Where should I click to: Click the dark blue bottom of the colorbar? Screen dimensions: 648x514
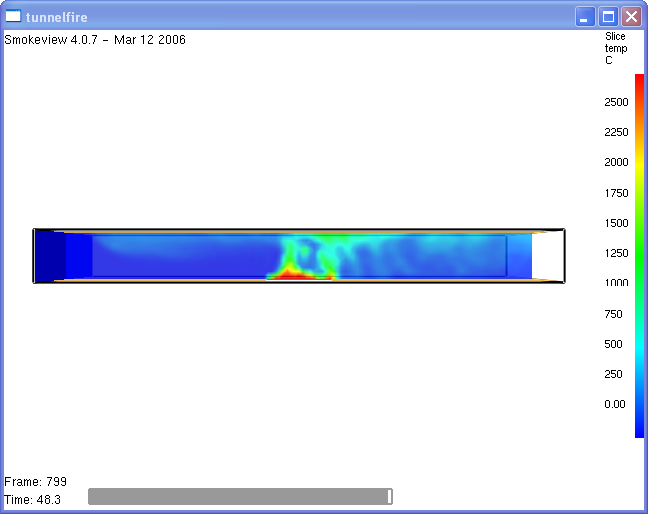[639, 428]
